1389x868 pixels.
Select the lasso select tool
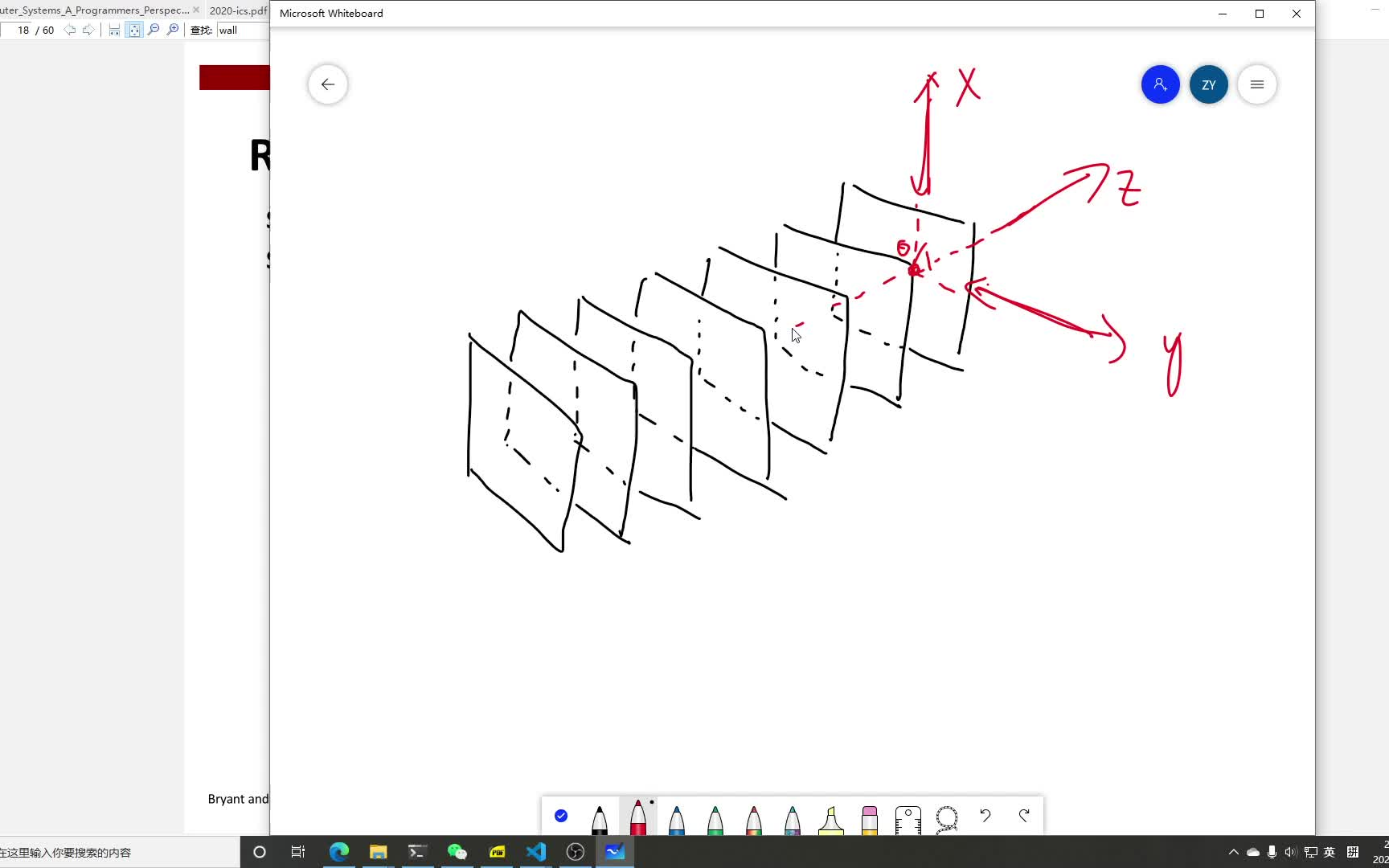[947, 820]
